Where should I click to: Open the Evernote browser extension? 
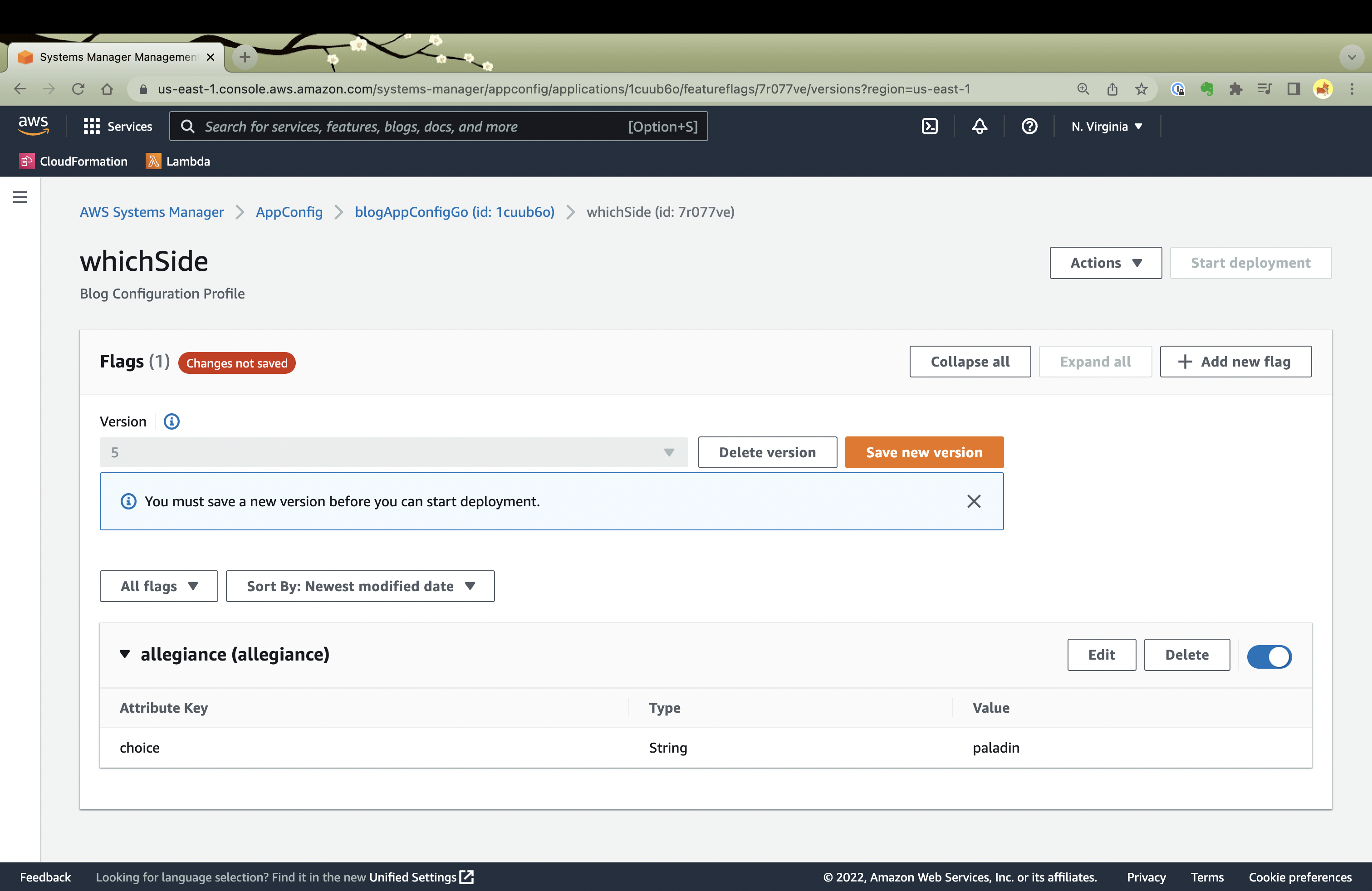click(x=1208, y=89)
